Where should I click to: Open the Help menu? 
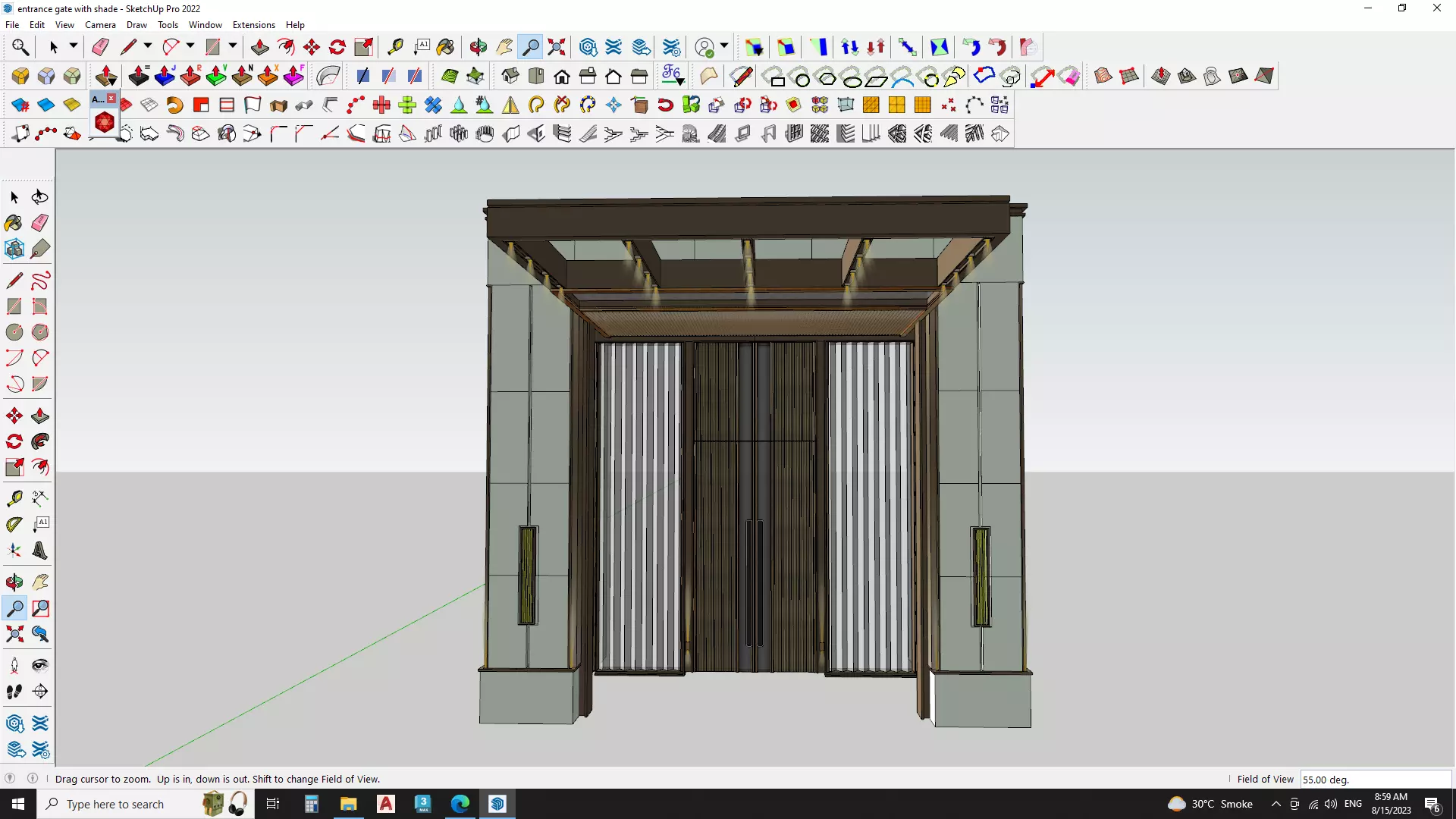(x=295, y=25)
